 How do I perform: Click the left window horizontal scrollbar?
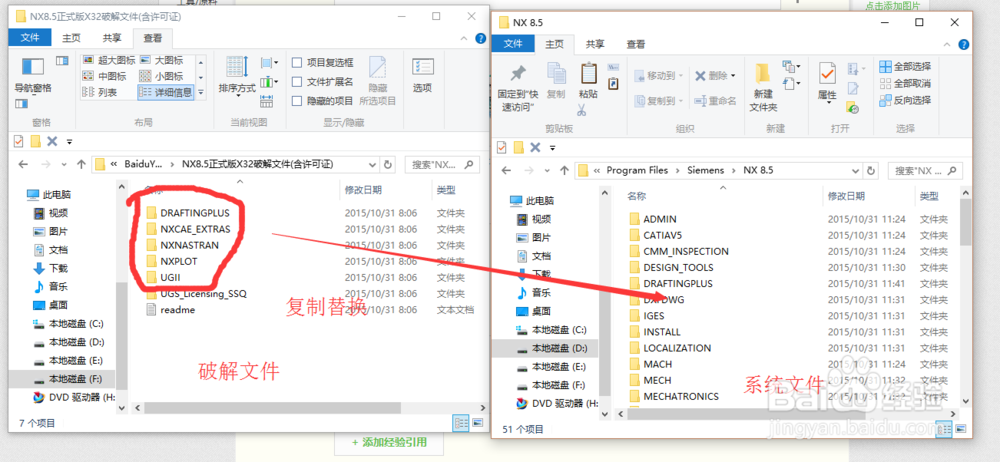tap(273, 406)
